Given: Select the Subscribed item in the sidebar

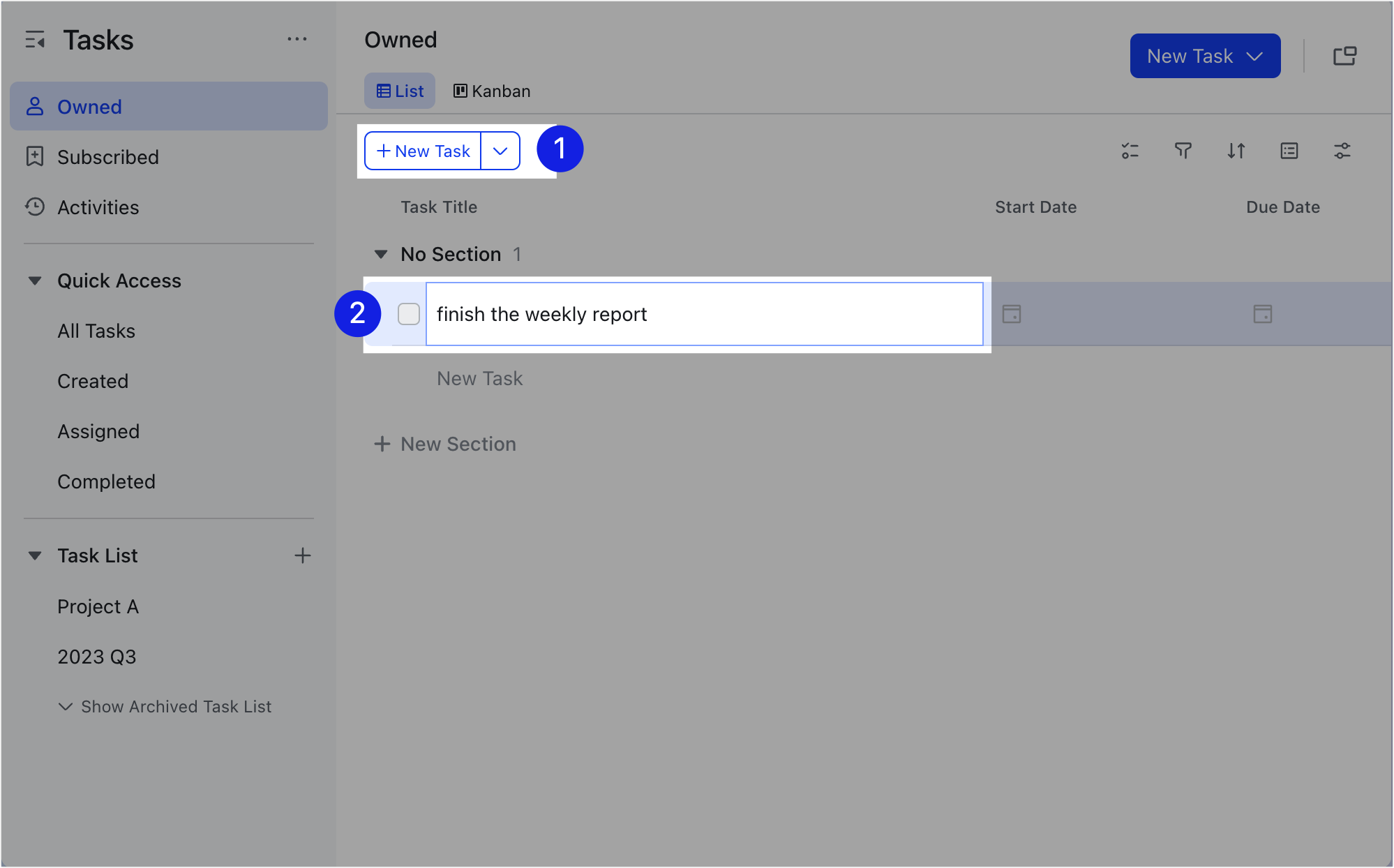Looking at the screenshot, I should pyautogui.click(x=108, y=156).
